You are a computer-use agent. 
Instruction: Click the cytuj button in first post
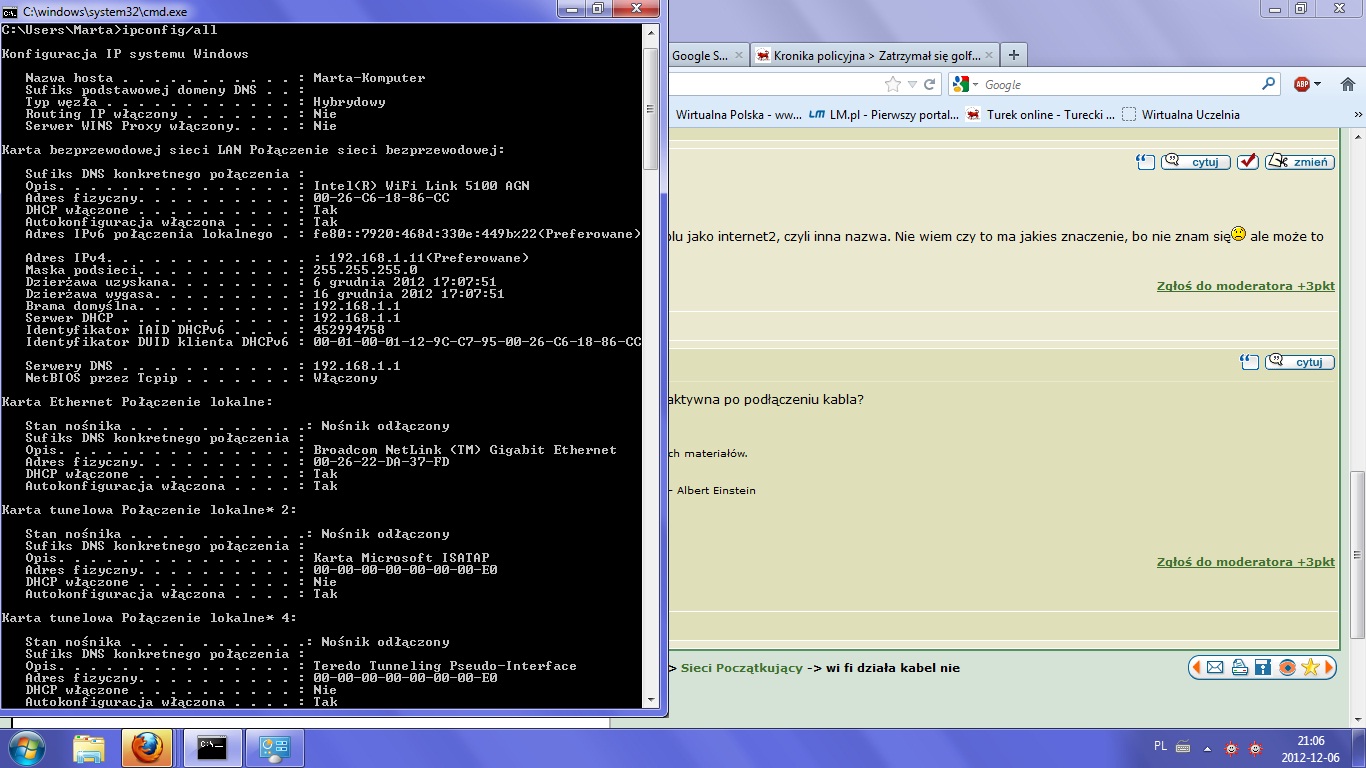tap(1196, 162)
